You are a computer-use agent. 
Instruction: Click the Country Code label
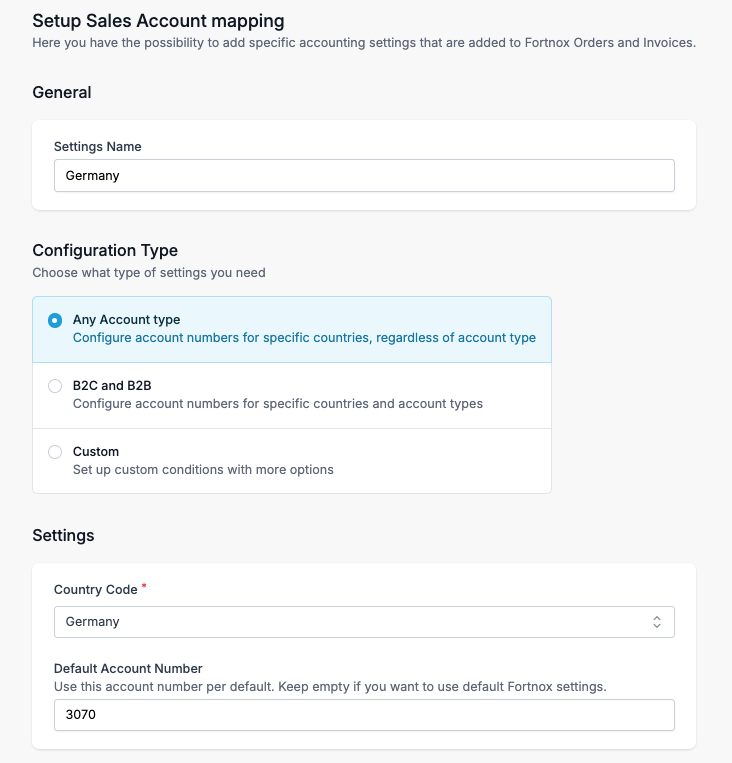pos(96,590)
